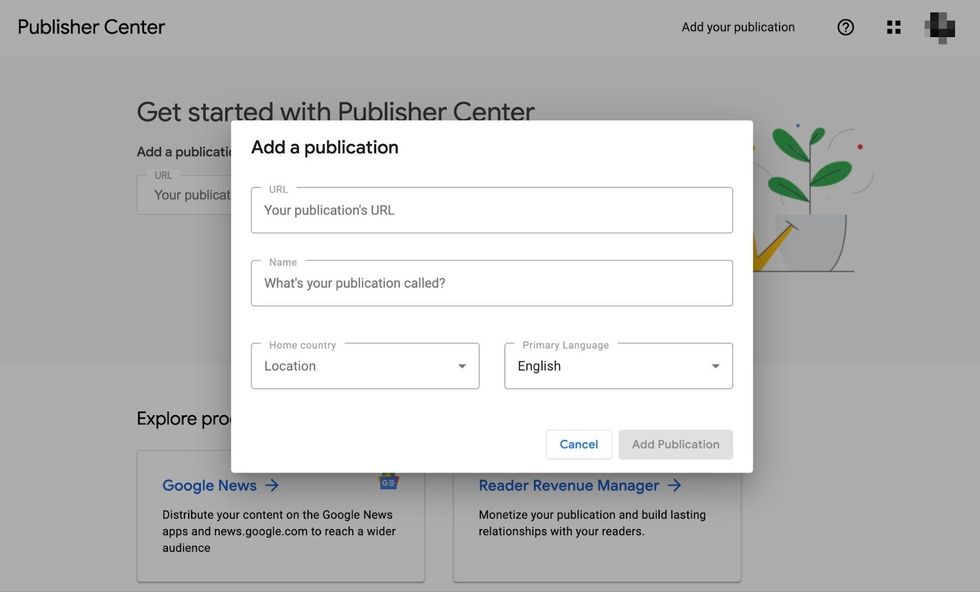
Task: Click the publication URL input field
Action: click(492, 207)
